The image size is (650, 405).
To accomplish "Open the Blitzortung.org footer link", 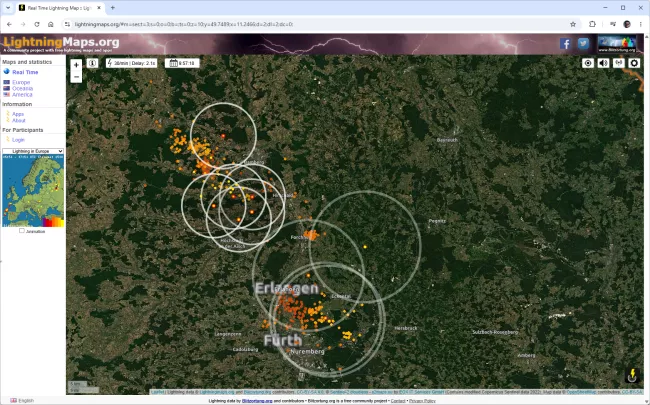I will (x=257, y=401).
